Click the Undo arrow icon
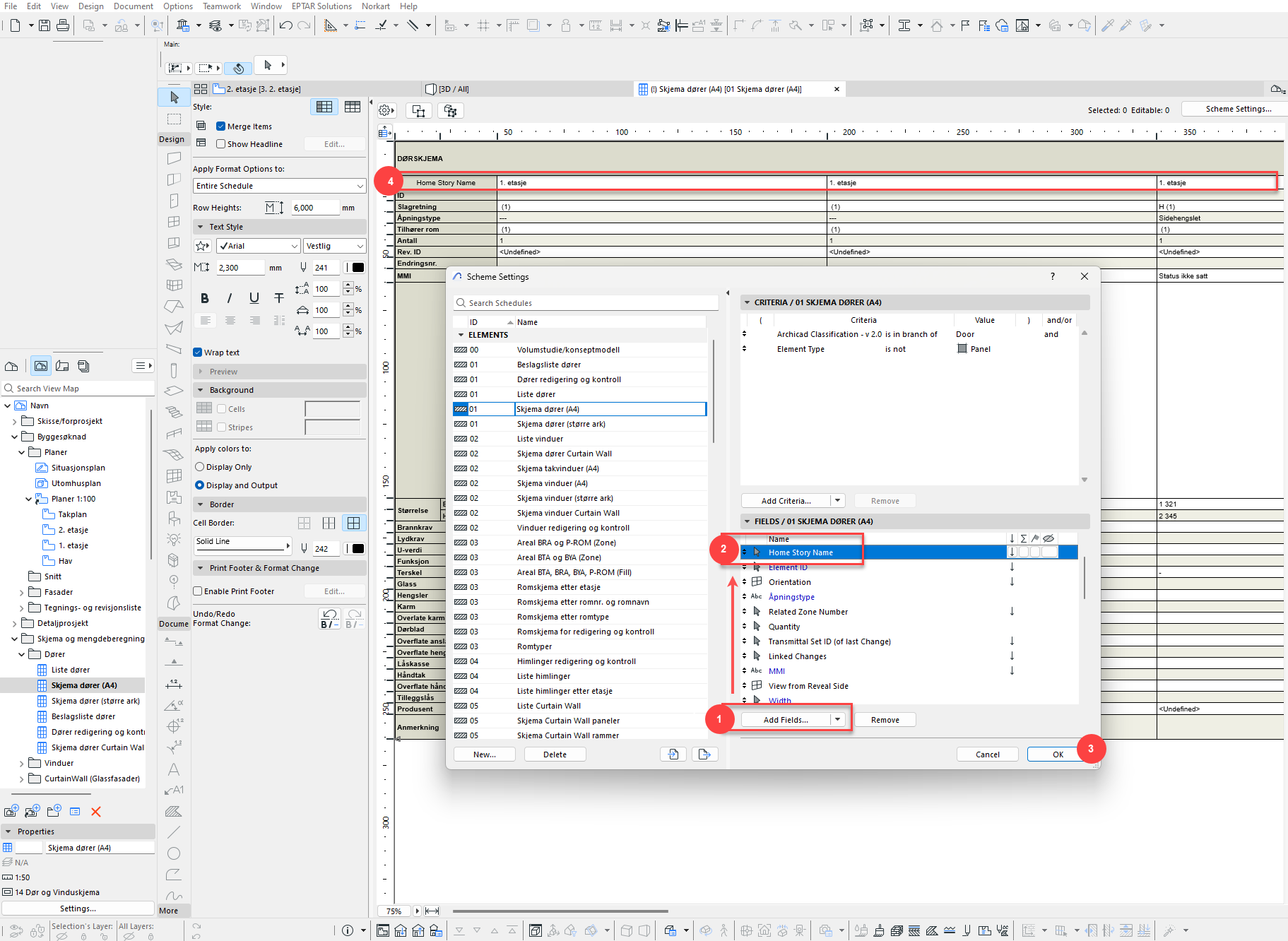This screenshot has height=941, width=1288. (x=285, y=25)
